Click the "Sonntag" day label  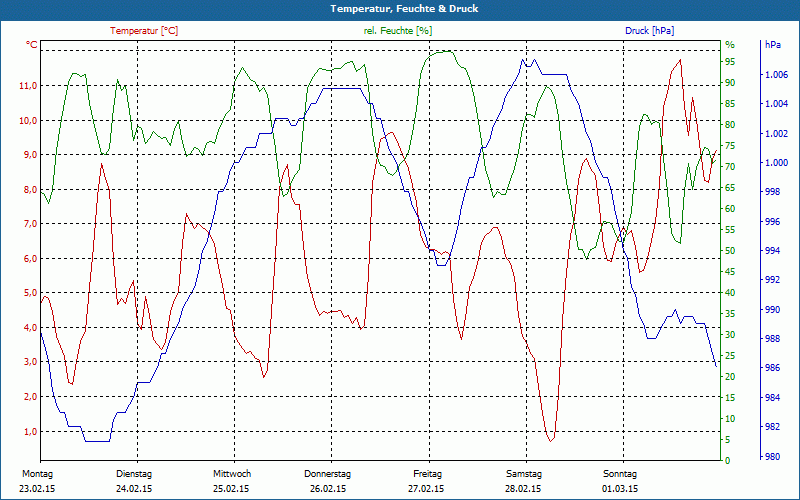[x=620, y=474]
